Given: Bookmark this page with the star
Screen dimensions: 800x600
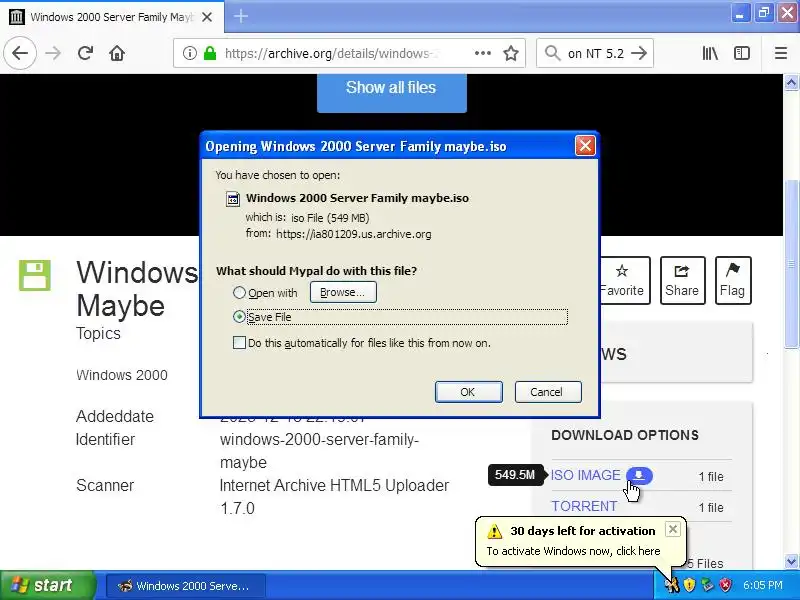Looking at the screenshot, I should (x=511, y=53).
